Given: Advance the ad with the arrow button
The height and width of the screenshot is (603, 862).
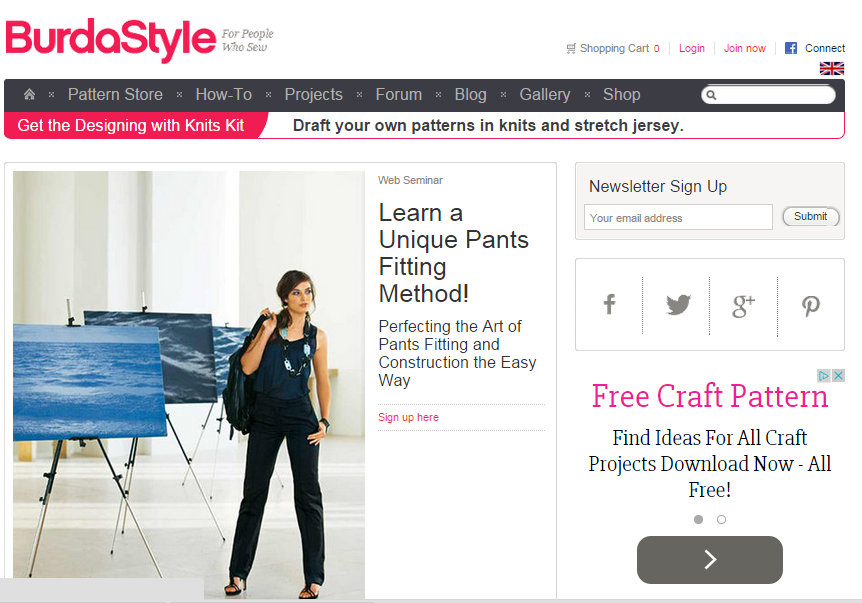Looking at the screenshot, I should (x=710, y=560).
